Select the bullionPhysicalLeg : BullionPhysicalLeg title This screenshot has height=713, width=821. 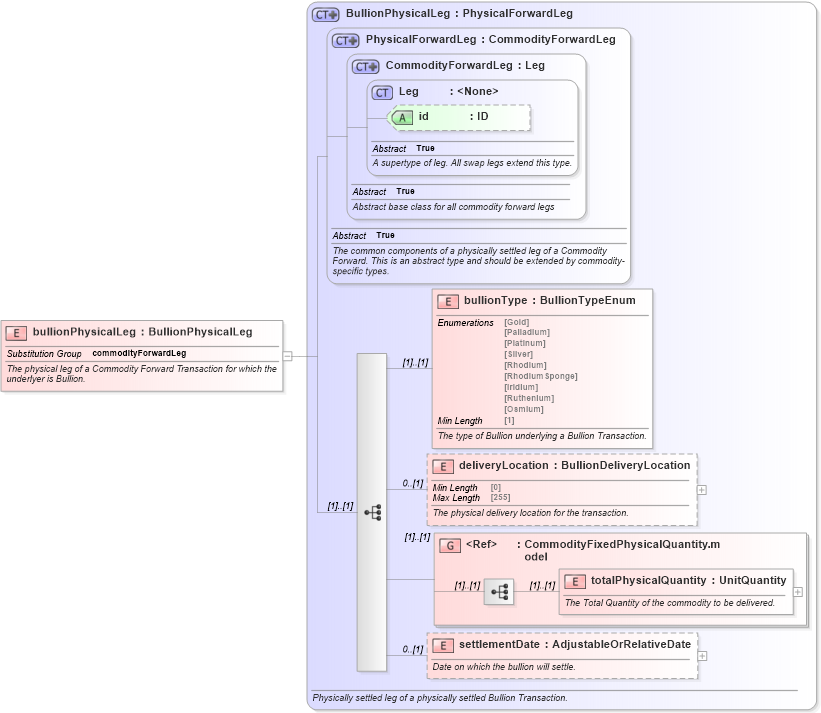click(x=142, y=332)
